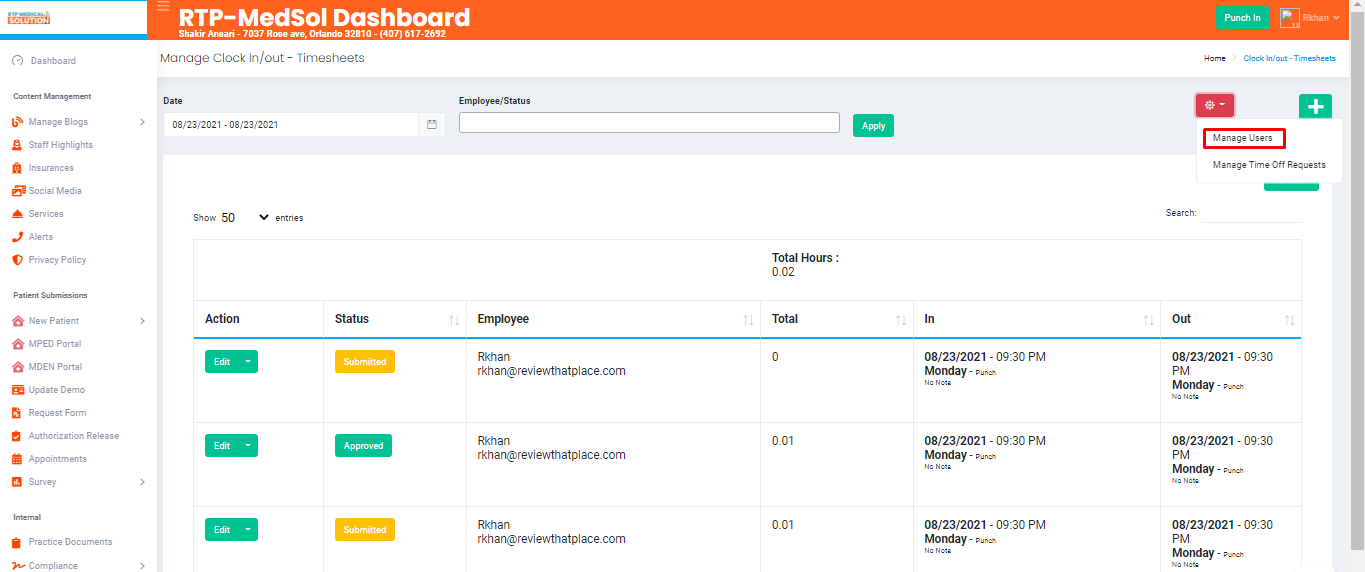Click the Survey chart icon
Image resolution: width=1365 pixels, height=572 pixels.
click(x=18, y=482)
